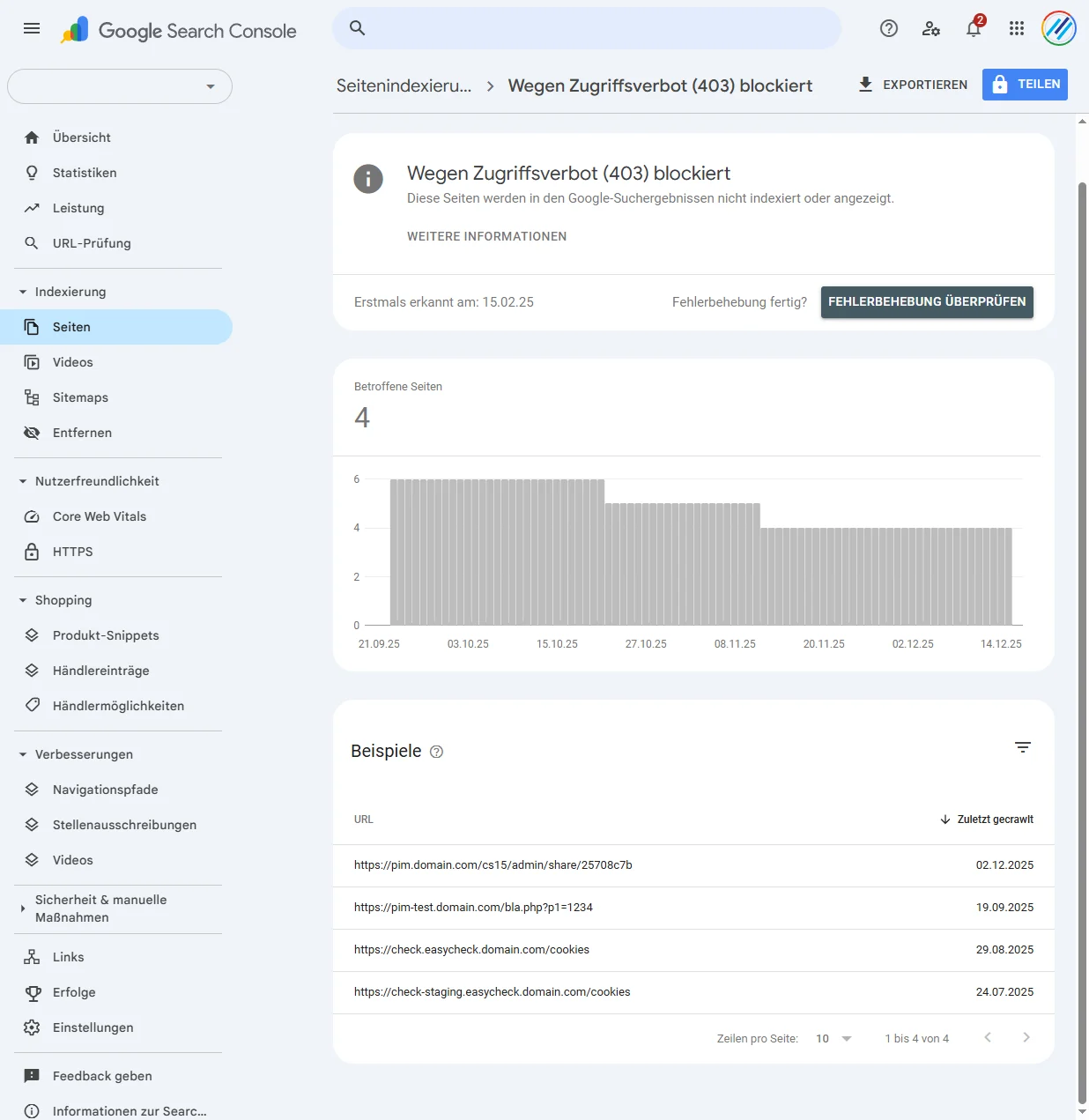This screenshot has height=1120, width=1089.
Task: Open Zeilen pro Seite dropdown
Action: tap(833, 1039)
